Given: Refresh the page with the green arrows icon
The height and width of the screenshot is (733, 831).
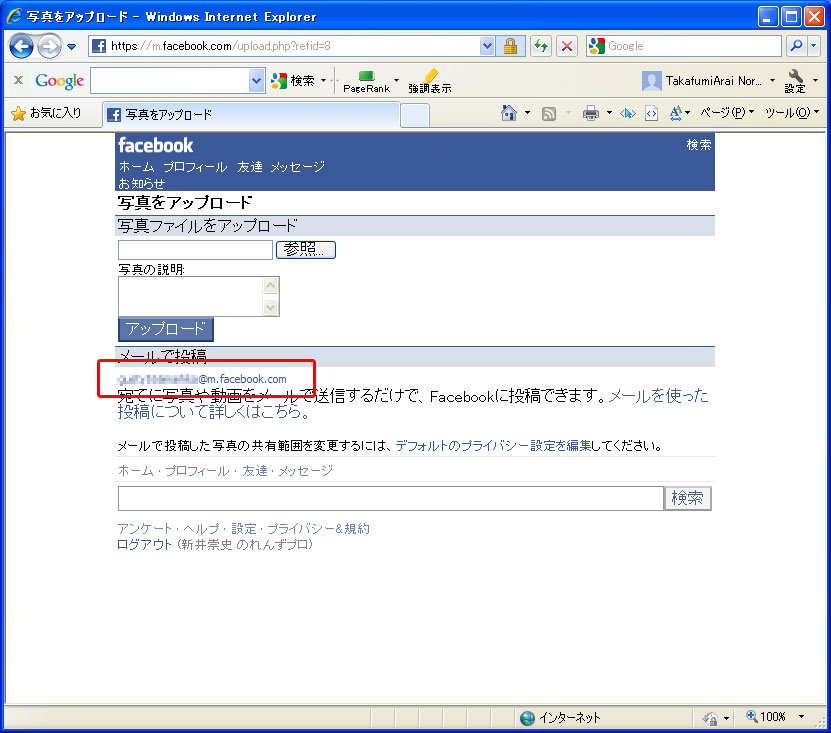Looking at the screenshot, I should pos(541,46).
